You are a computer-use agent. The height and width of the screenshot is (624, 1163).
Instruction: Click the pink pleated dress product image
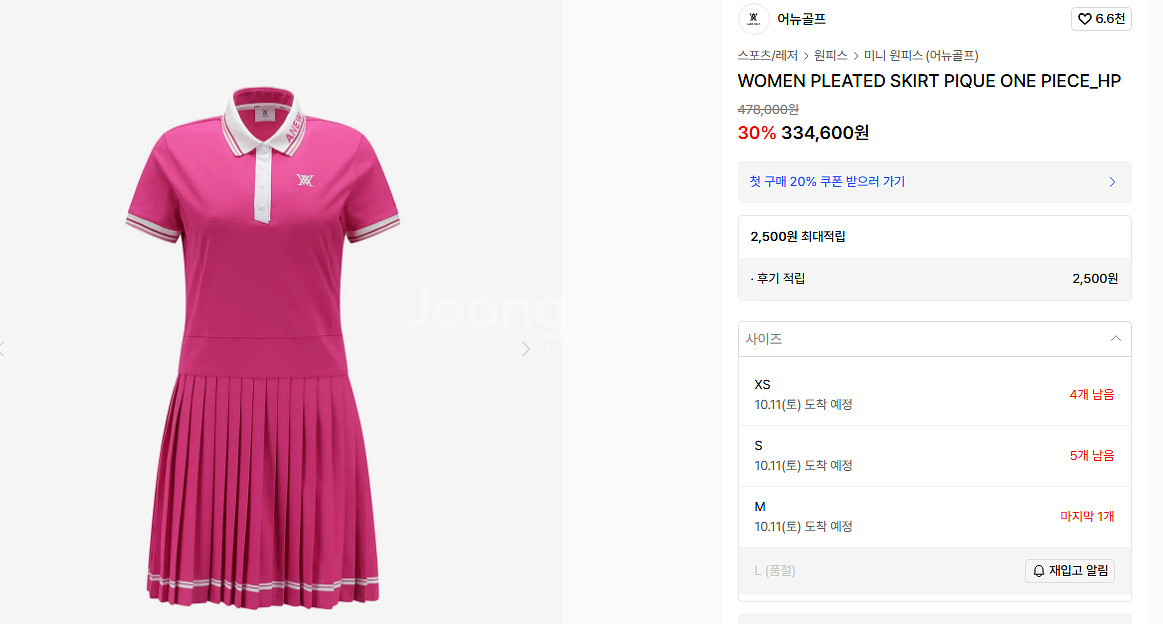pos(263,347)
